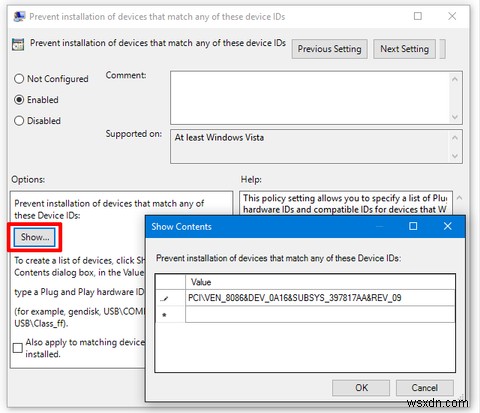Select the PCI\VEN_8086 device ID value cell
This screenshot has width=480, height=413.
coord(320,298)
